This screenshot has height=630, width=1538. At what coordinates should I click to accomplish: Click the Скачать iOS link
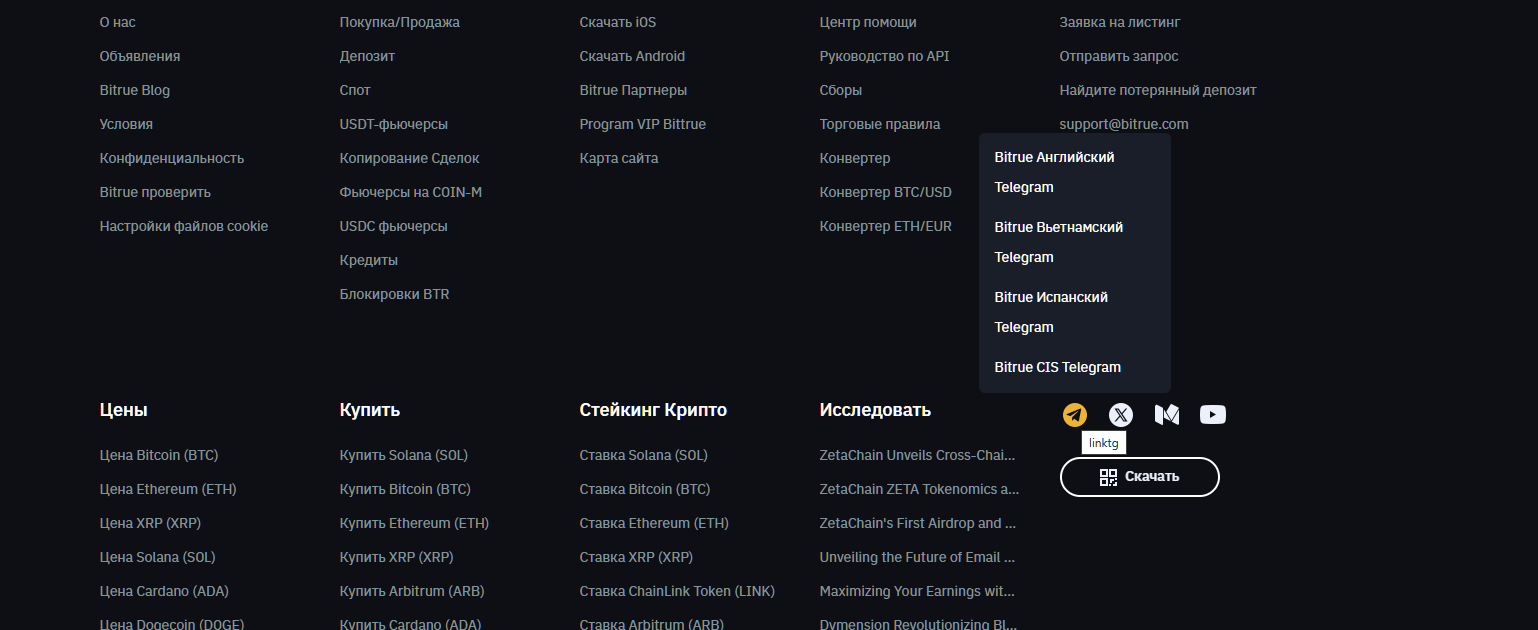click(617, 22)
